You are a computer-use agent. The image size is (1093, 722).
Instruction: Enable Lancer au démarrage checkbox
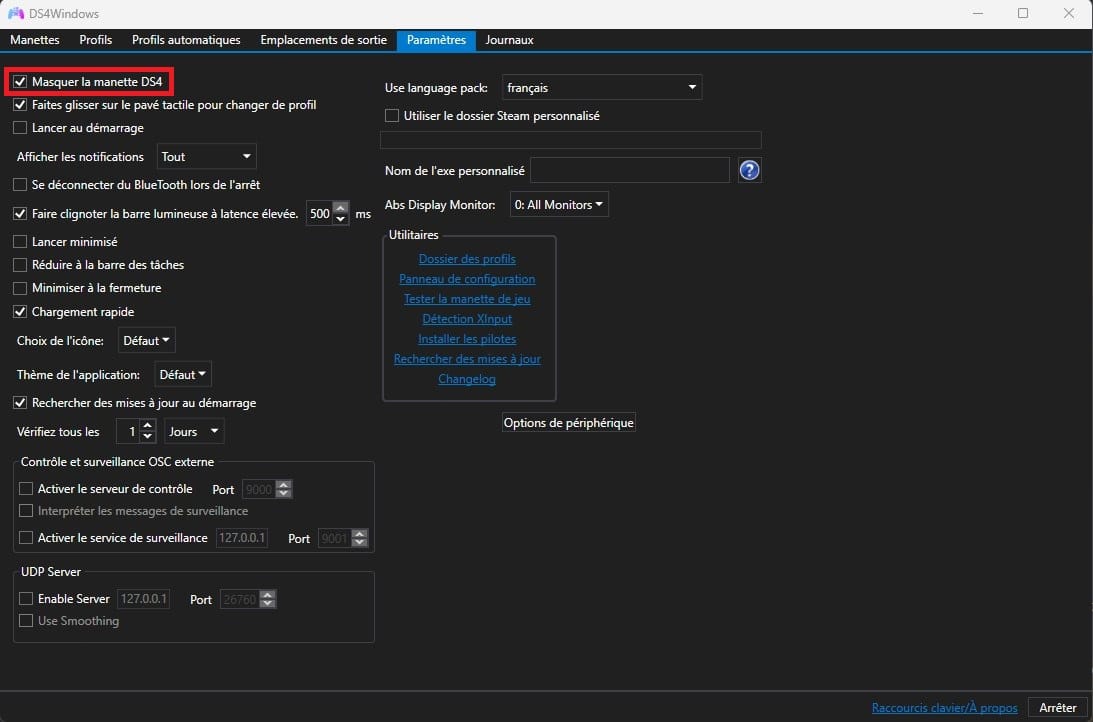[x=20, y=128]
